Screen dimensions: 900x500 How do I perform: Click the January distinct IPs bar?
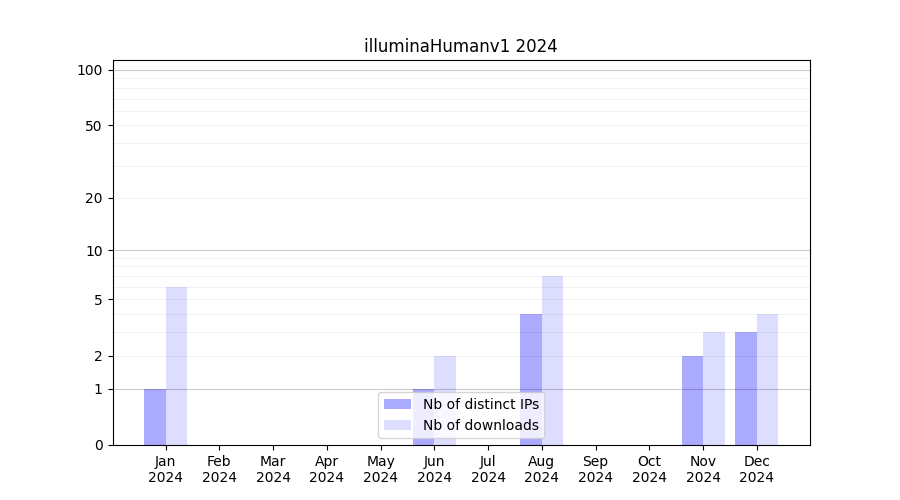[155, 417]
